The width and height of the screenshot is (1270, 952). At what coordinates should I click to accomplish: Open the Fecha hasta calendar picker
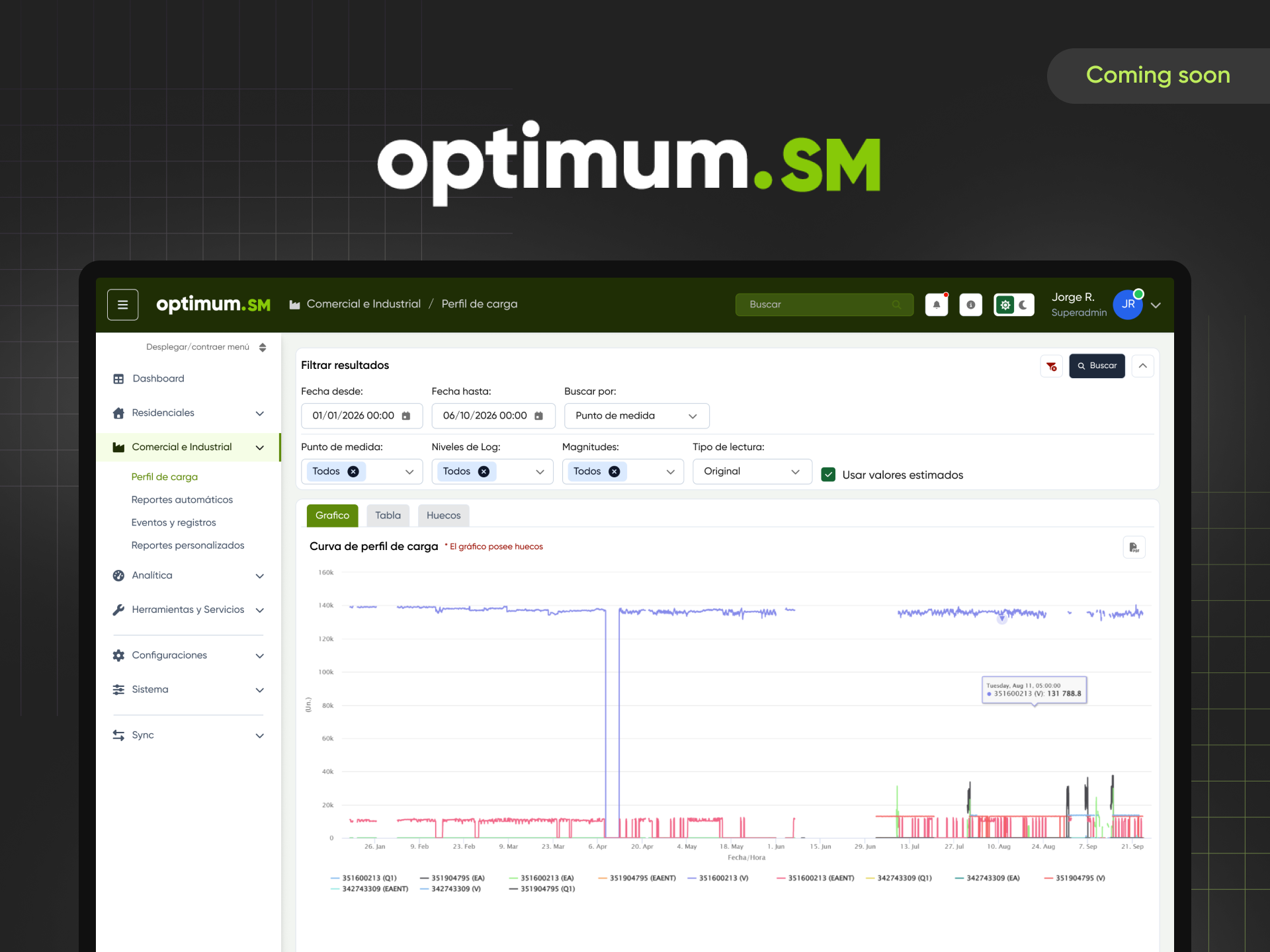coord(538,416)
